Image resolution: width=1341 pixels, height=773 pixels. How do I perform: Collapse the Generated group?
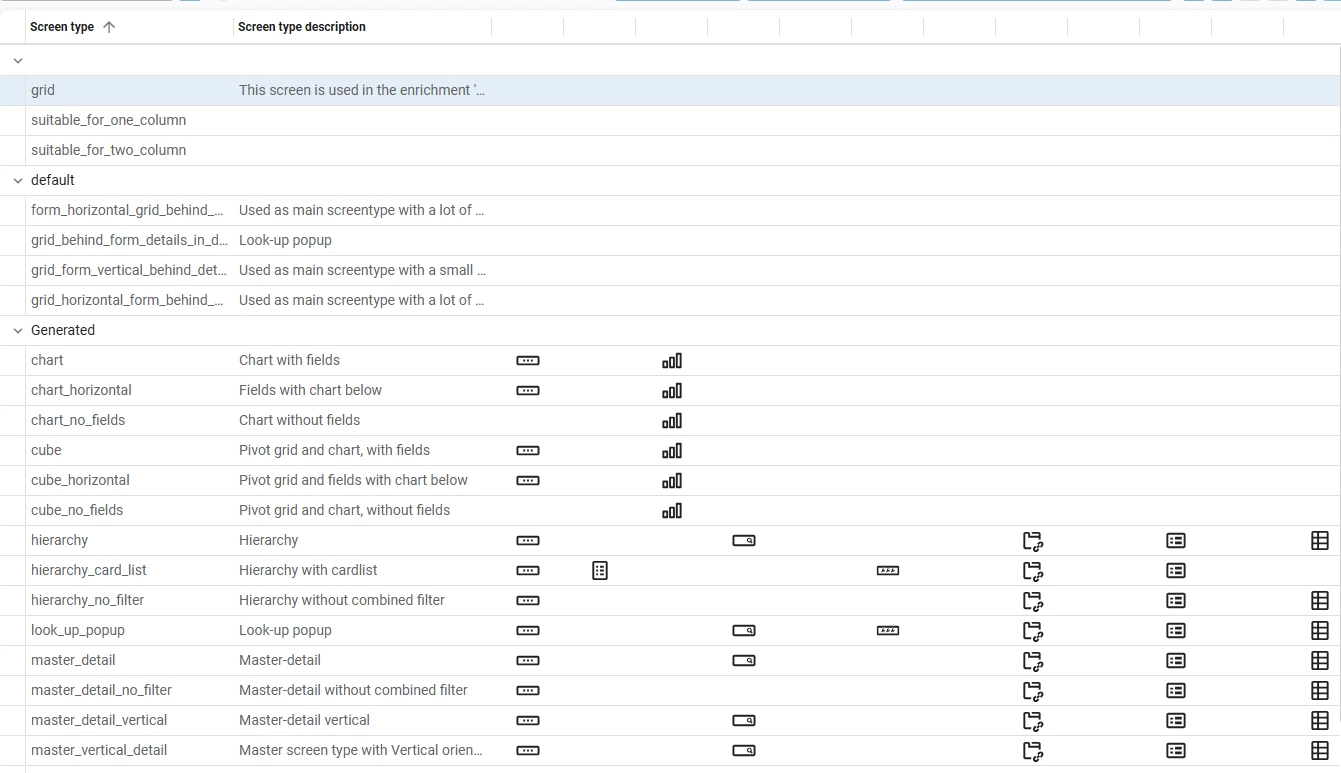click(18, 330)
